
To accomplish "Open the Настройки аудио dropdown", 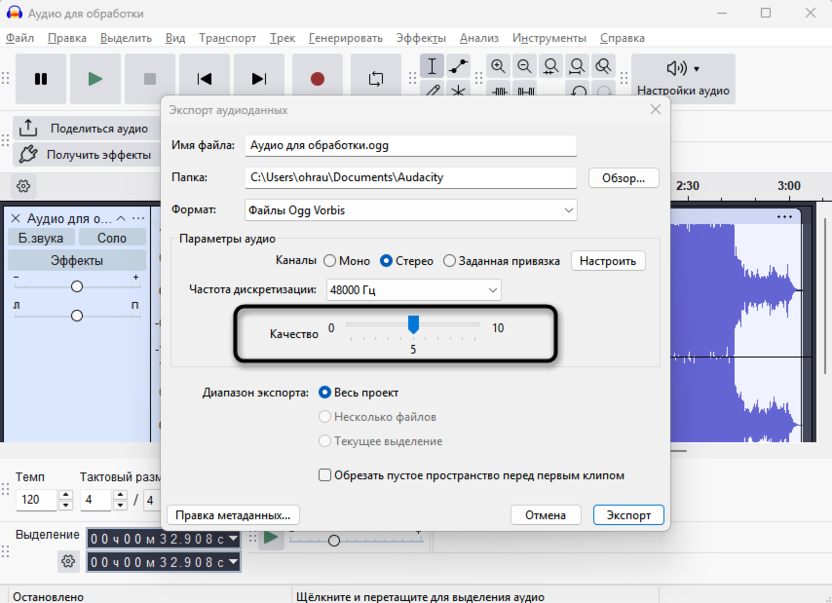I will 683,79.
